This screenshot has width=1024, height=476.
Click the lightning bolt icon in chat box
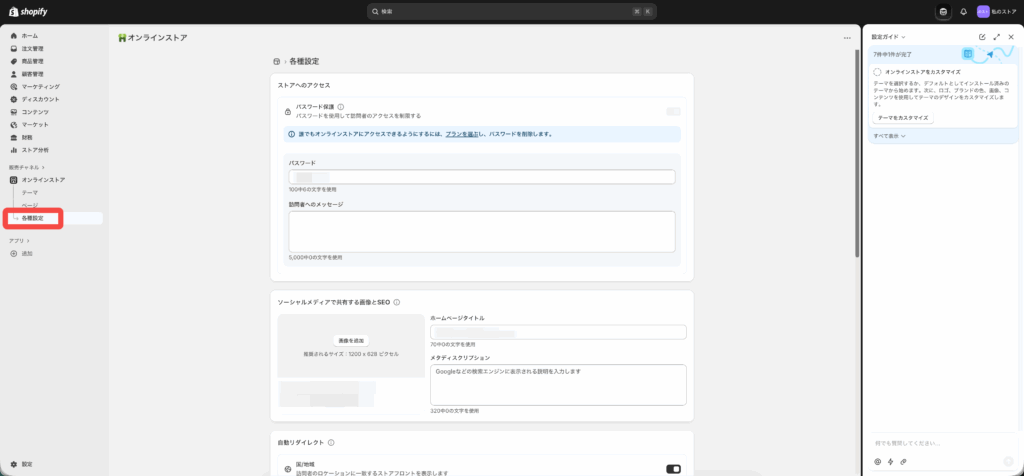point(890,462)
